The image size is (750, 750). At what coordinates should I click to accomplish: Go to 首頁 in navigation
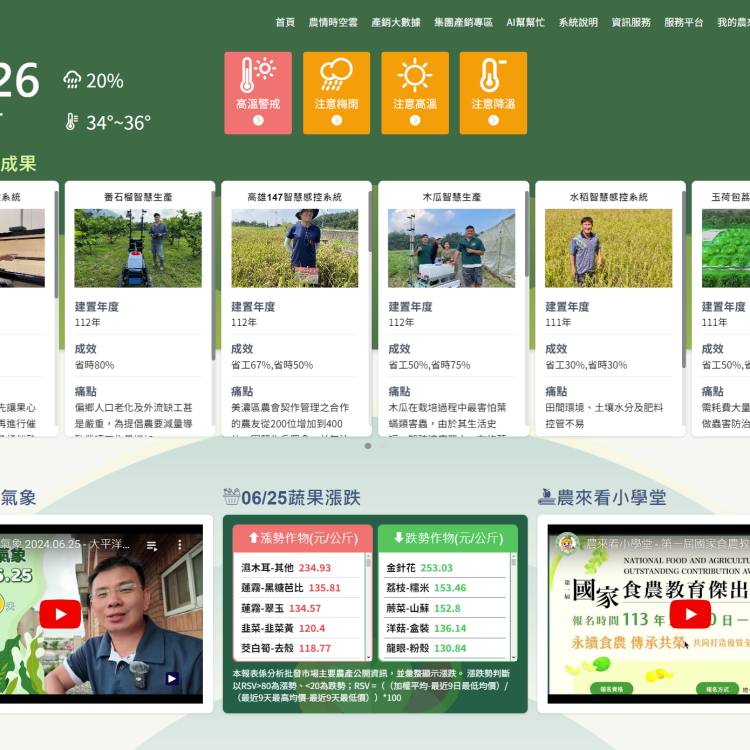click(x=285, y=22)
